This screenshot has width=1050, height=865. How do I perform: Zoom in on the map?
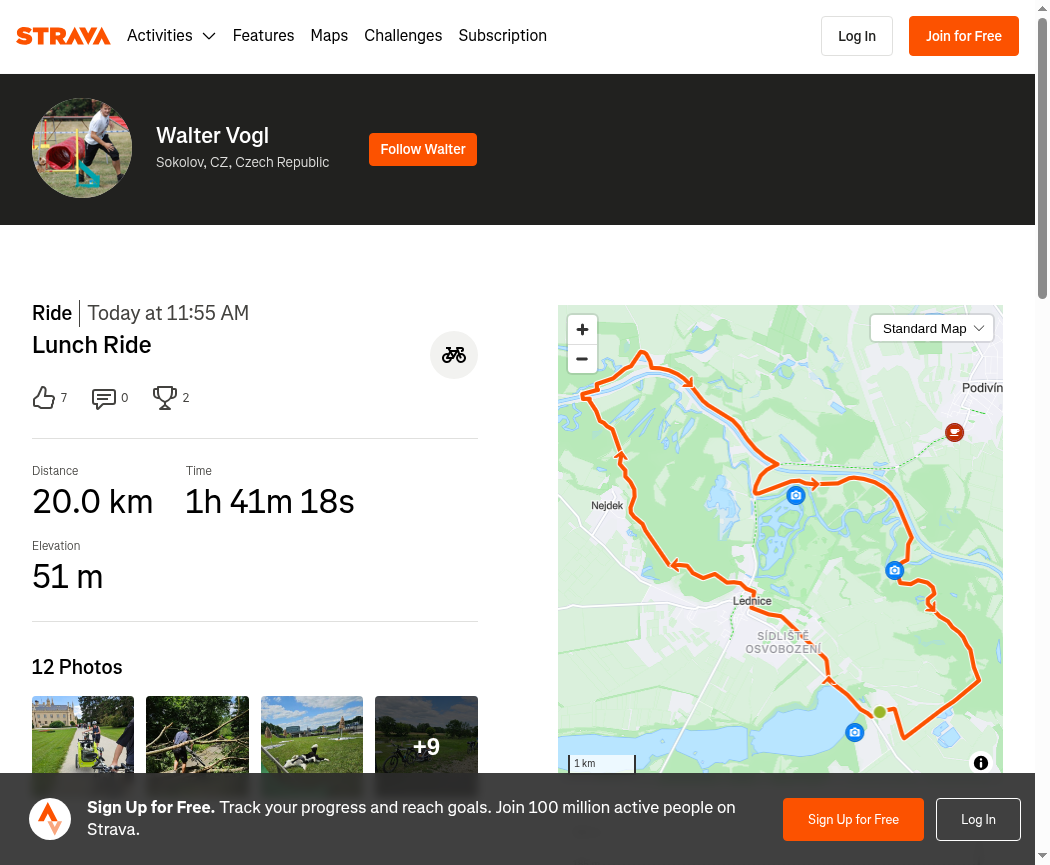(x=582, y=329)
